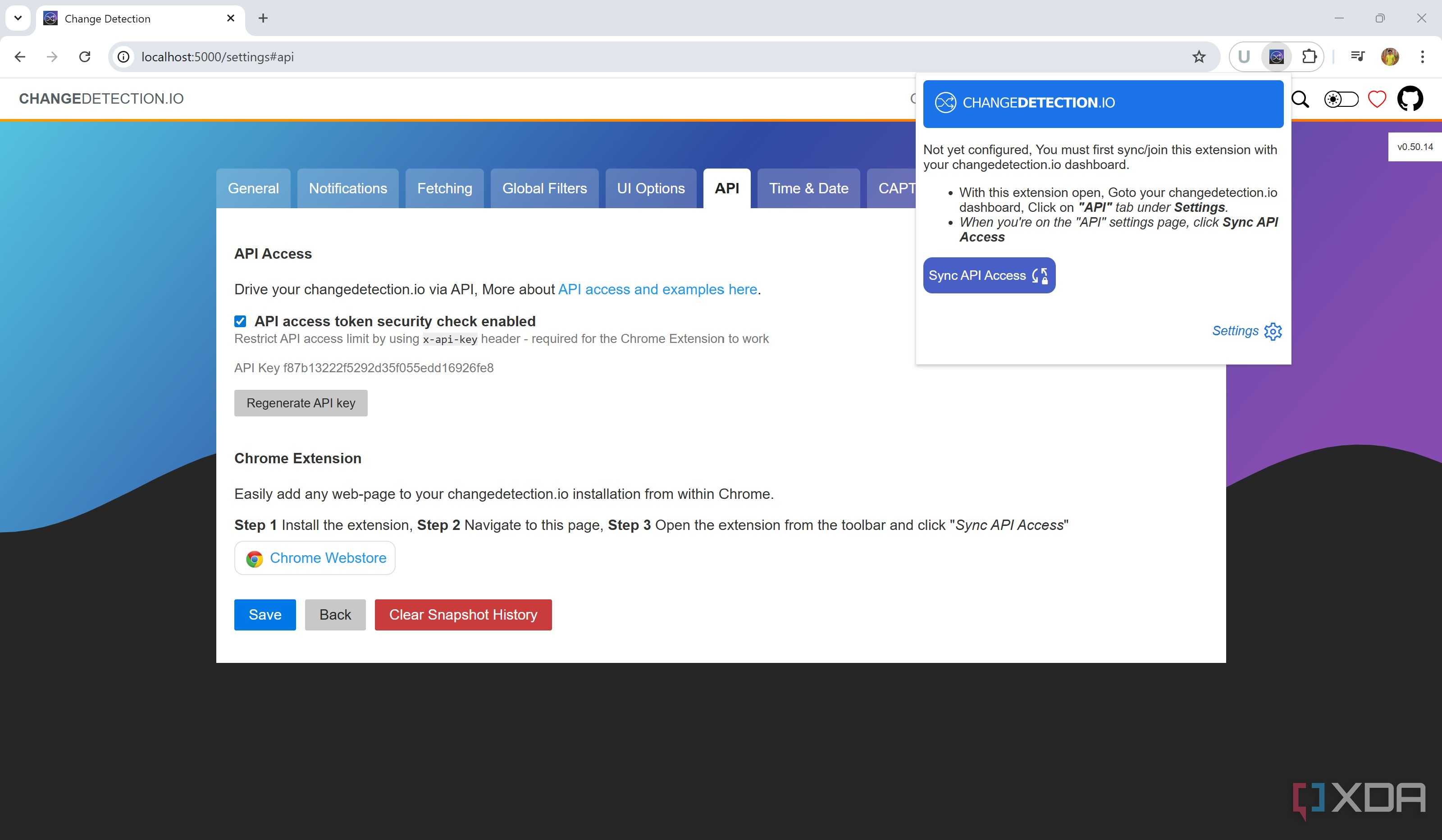Click the Settings gear in extension popup
This screenshot has width=1442, height=840.
pyautogui.click(x=1273, y=331)
